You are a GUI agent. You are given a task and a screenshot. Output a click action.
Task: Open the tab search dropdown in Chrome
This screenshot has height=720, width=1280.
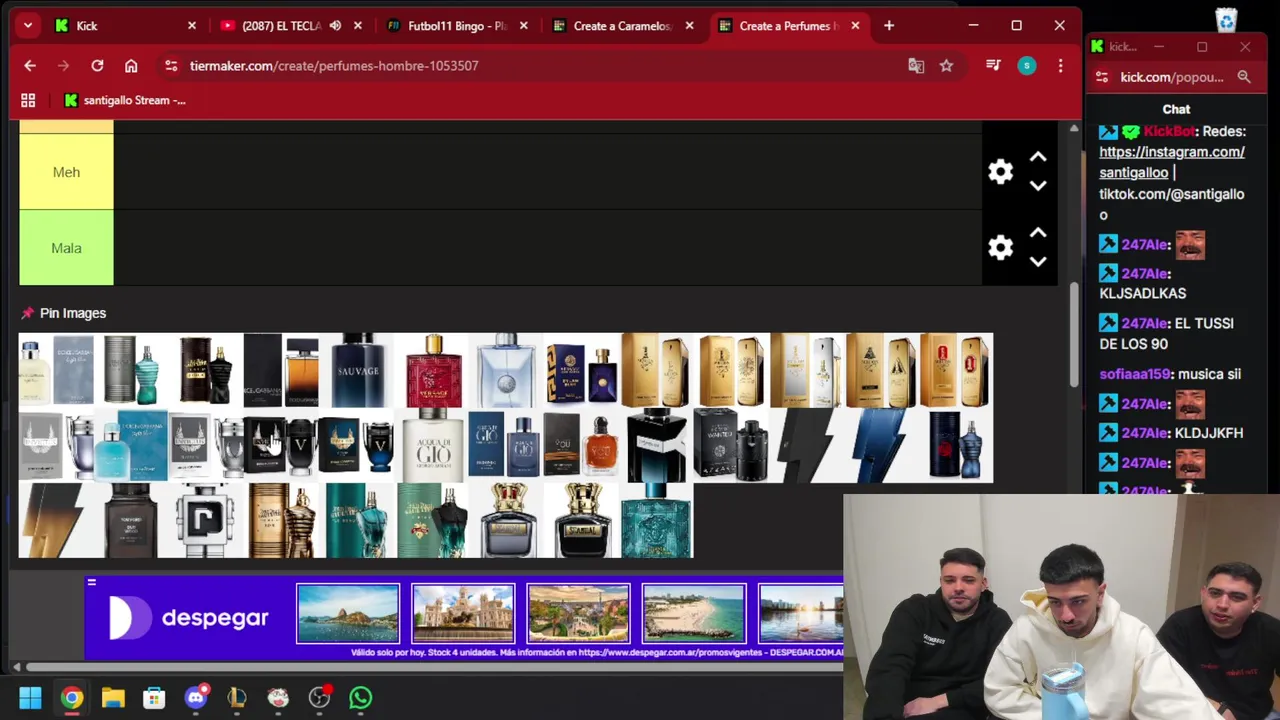(28, 26)
